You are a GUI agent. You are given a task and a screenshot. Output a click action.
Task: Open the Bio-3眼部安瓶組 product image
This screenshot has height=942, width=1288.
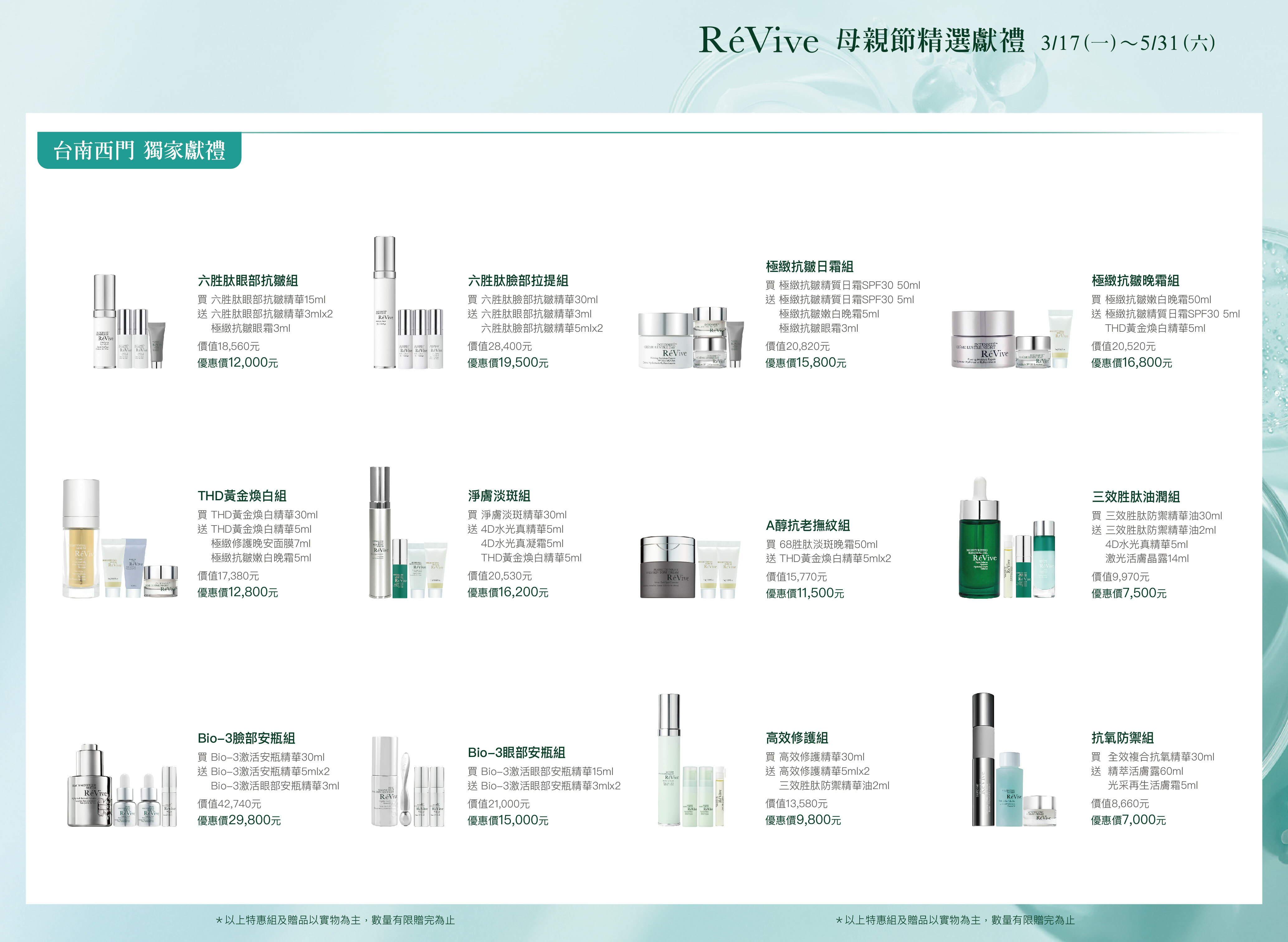tap(408, 781)
